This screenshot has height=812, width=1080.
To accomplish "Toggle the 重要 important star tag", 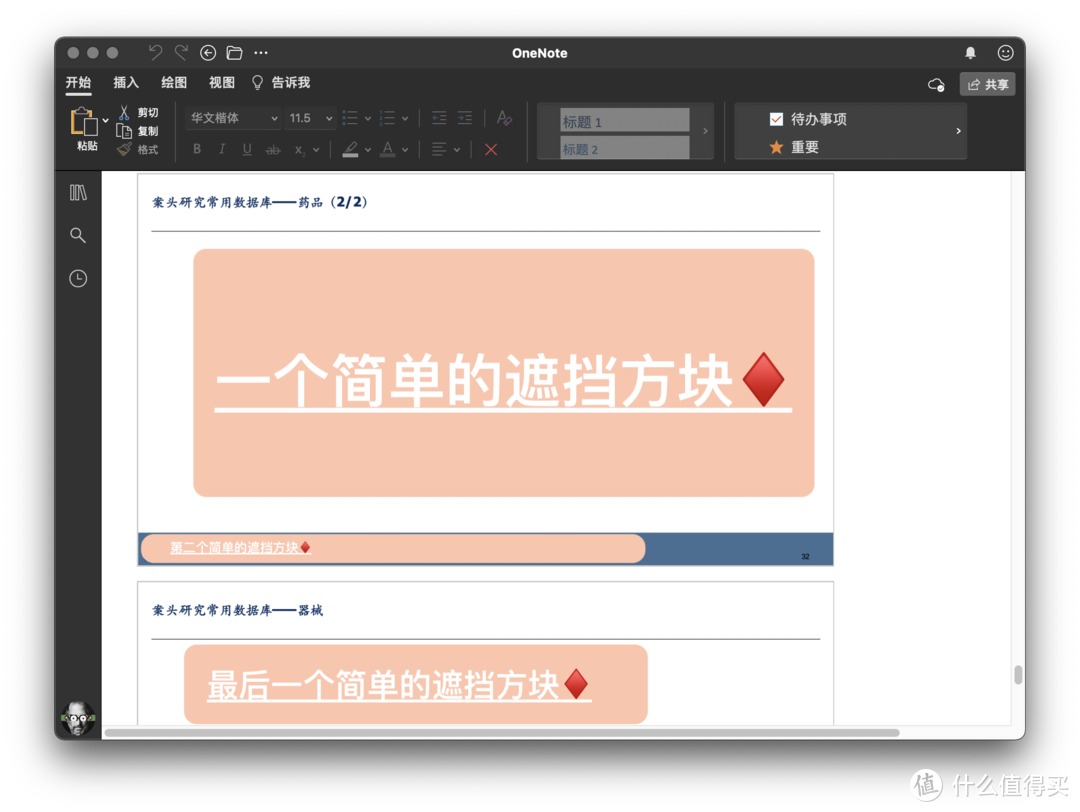I will [x=776, y=147].
